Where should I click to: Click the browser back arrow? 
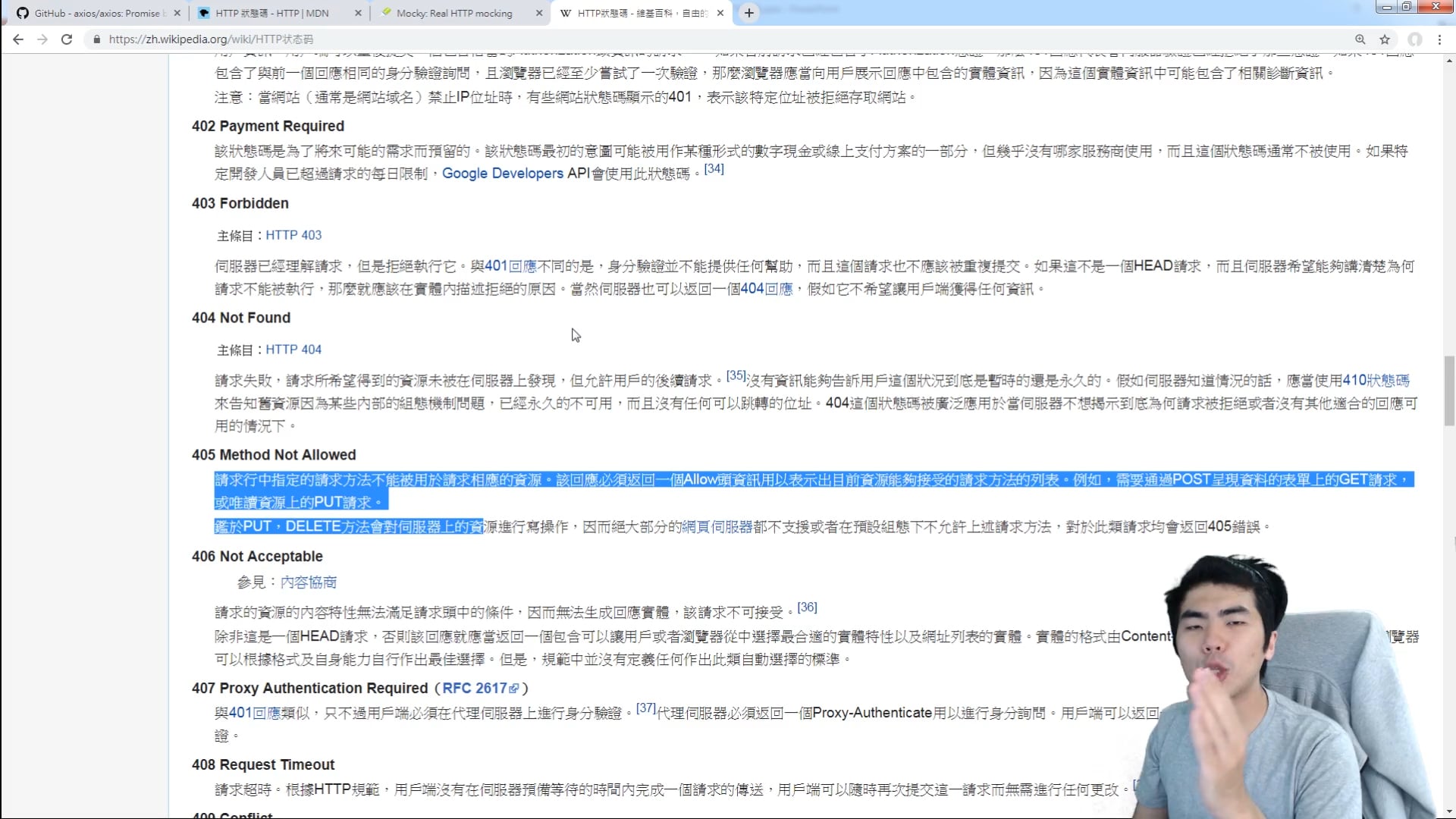(x=18, y=39)
